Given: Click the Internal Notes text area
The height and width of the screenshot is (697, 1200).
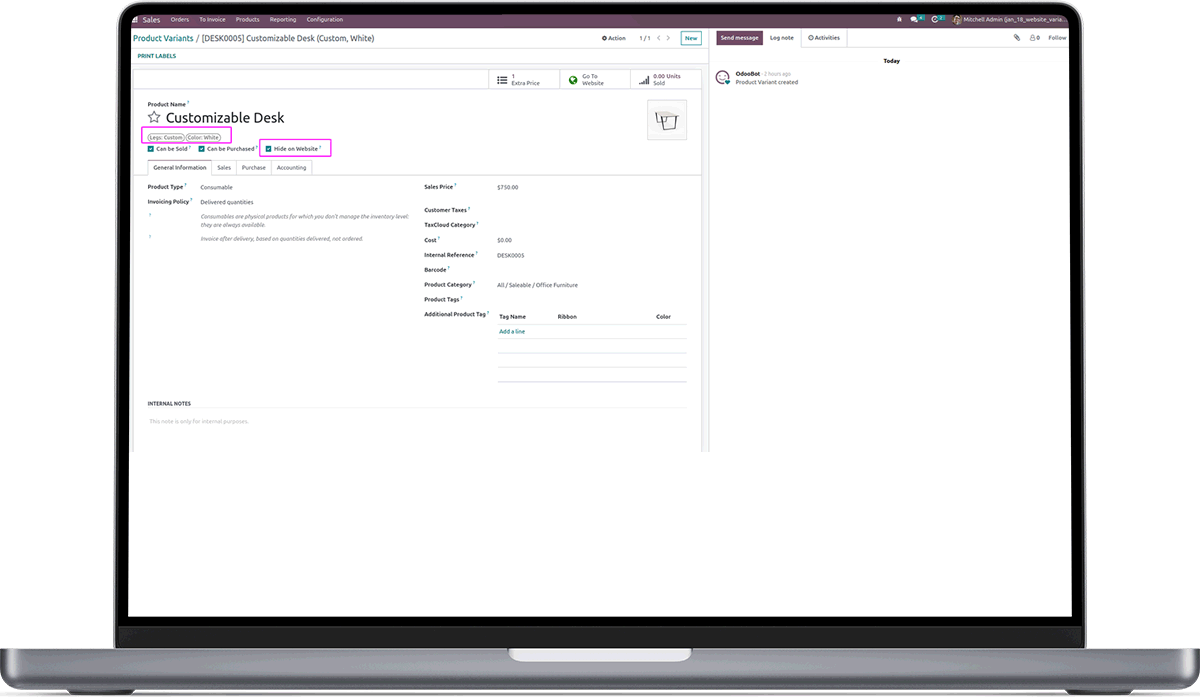Looking at the screenshot, I should (x=417, y=421).
